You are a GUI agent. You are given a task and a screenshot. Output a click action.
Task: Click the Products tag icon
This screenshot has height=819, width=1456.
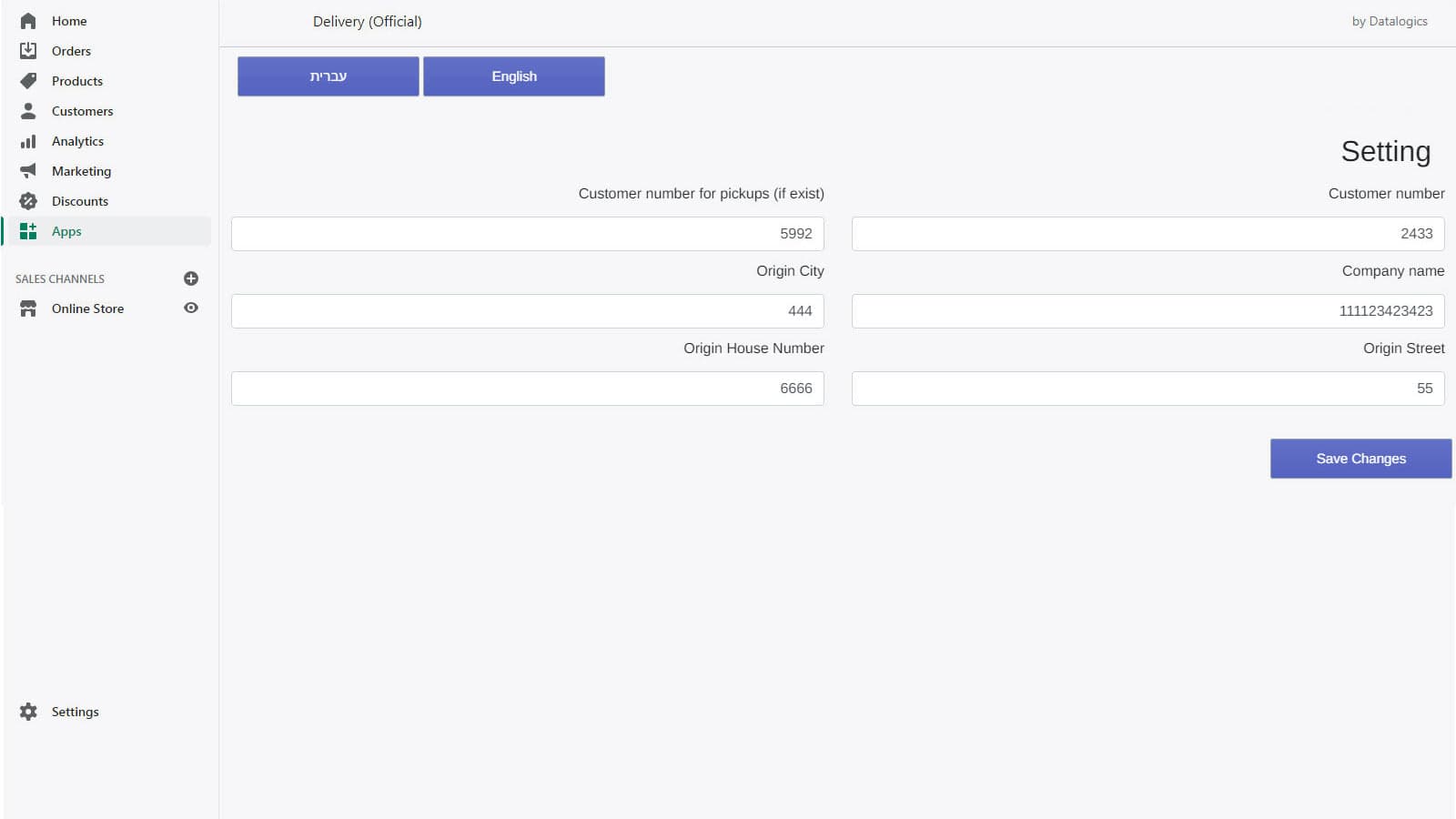click(28, 80)
